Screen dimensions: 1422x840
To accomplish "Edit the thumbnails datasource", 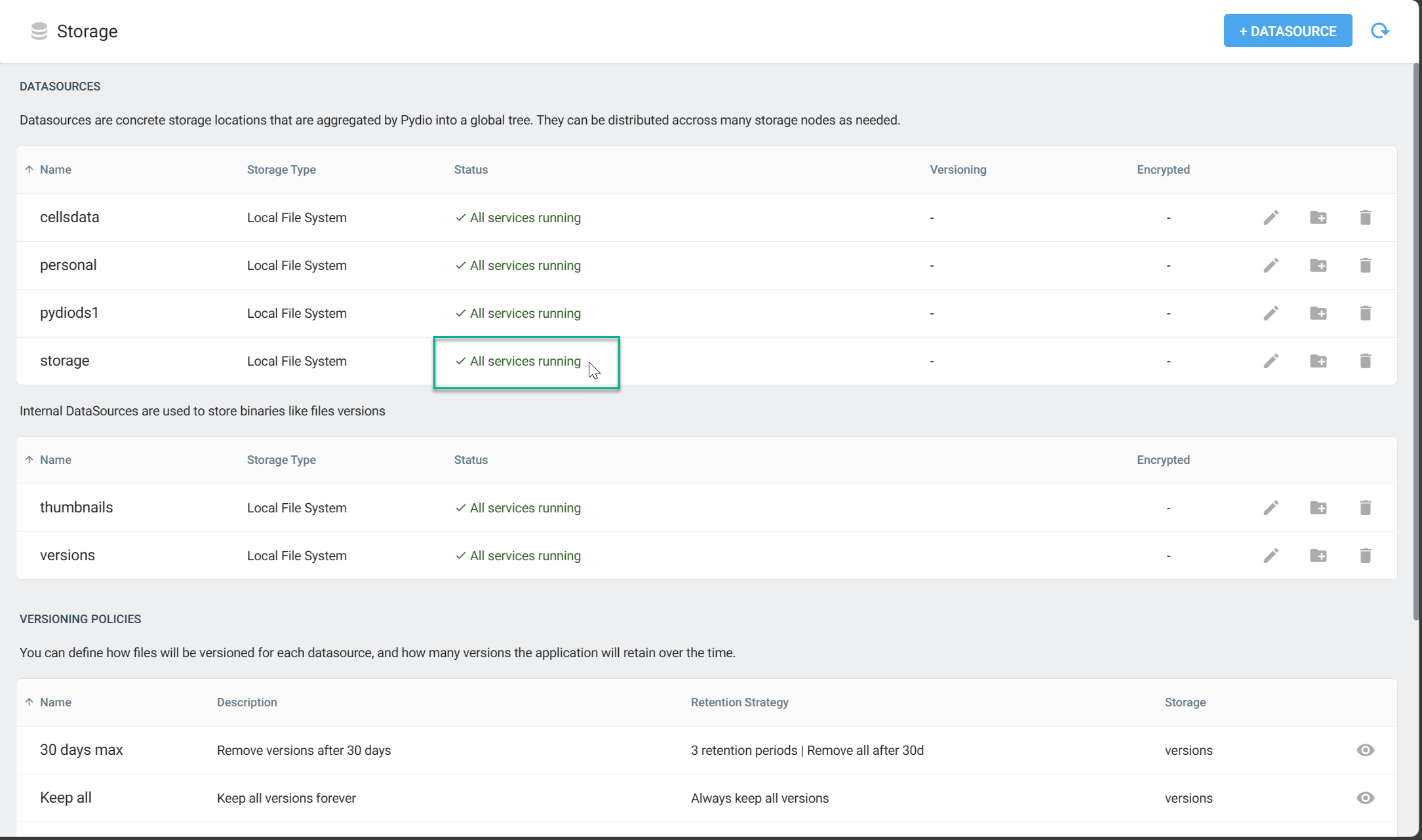I will click(1271, 508).
